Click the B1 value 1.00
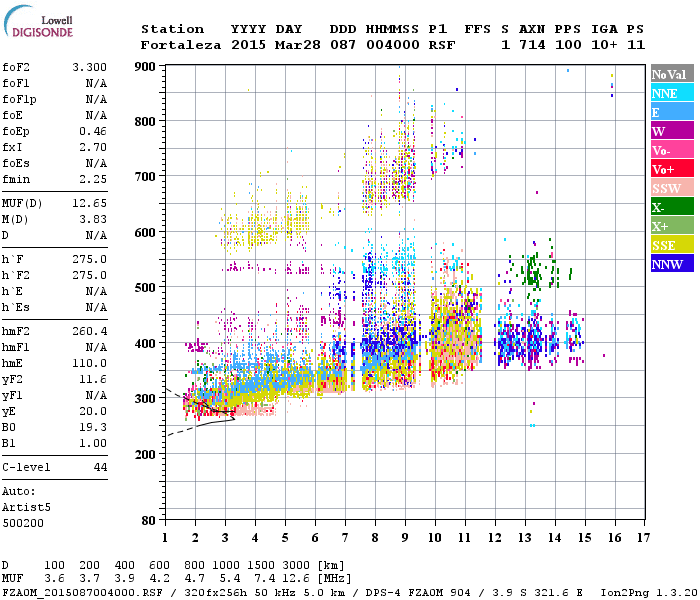This screenshot has width=700, height=600. pos(93,443)
